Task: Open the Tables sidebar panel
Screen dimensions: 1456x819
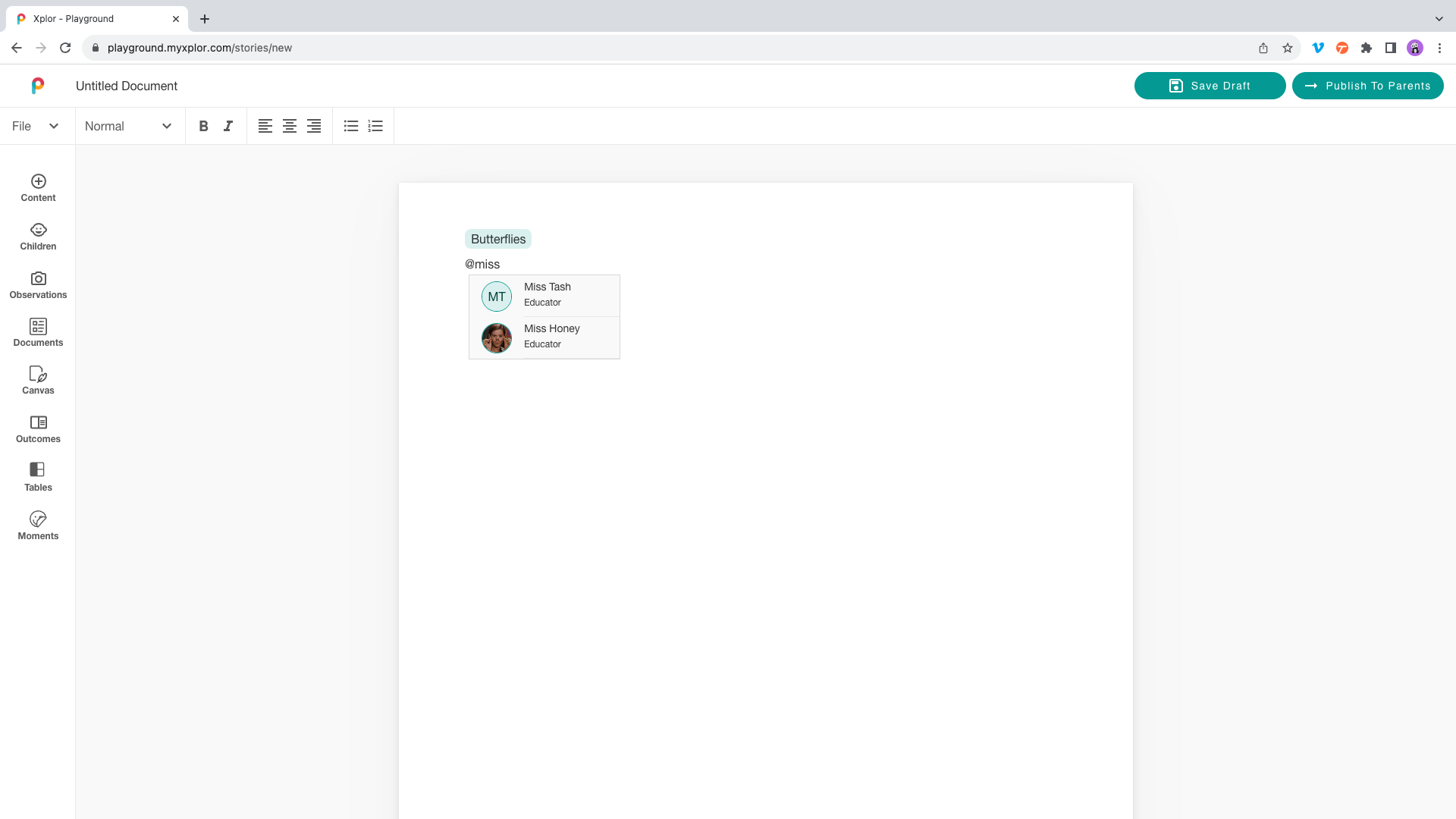Action: [38, 477]
